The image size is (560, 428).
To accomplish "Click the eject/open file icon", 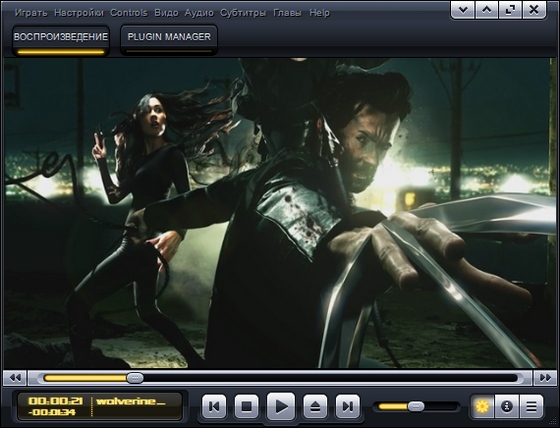I will tap(315, 406).
